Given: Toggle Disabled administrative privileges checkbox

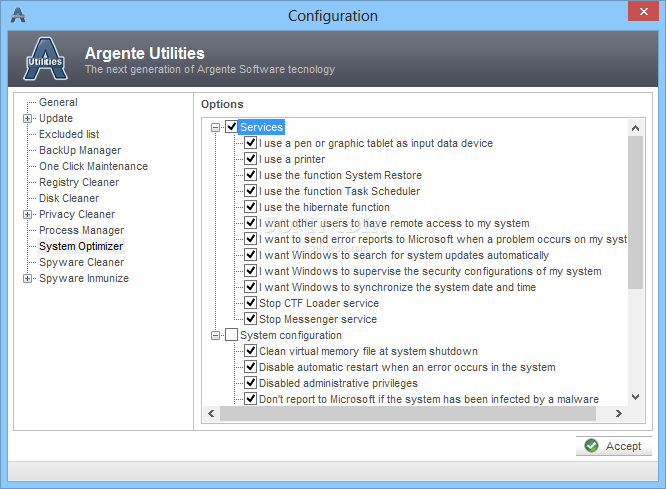Looking at the screenshot, I should (x=251, y=383).
